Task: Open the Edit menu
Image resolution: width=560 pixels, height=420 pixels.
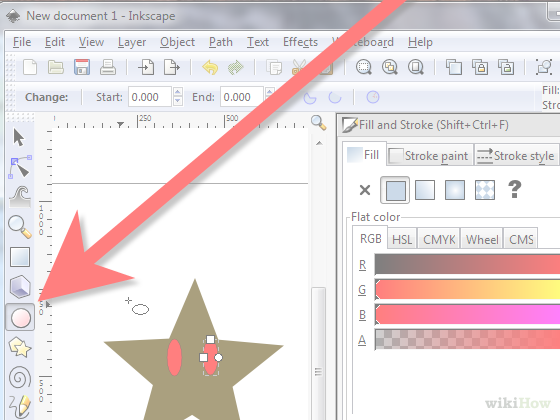Action: coord(55,42)
